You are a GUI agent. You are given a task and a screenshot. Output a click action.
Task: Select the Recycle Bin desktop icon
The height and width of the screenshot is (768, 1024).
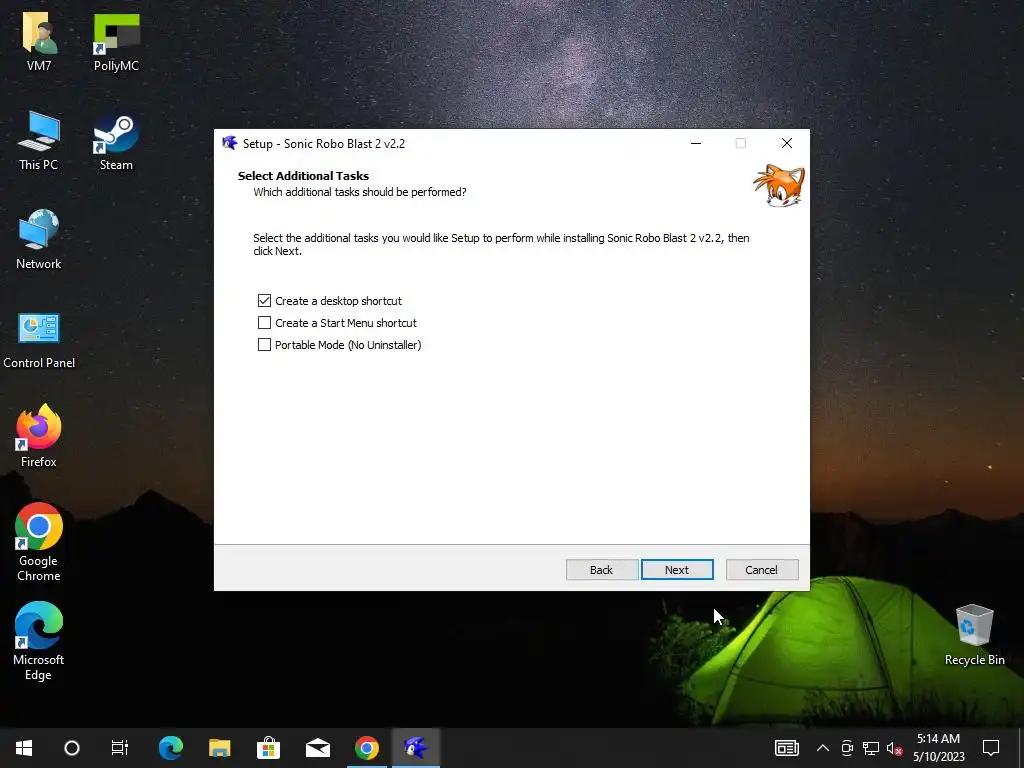tap(974, 635)
